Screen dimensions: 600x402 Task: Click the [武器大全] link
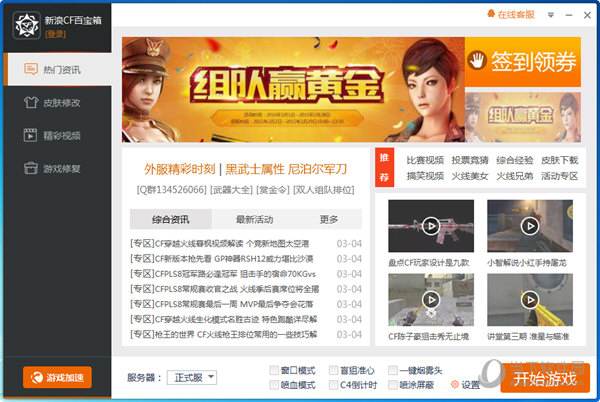tap(232, 189)
